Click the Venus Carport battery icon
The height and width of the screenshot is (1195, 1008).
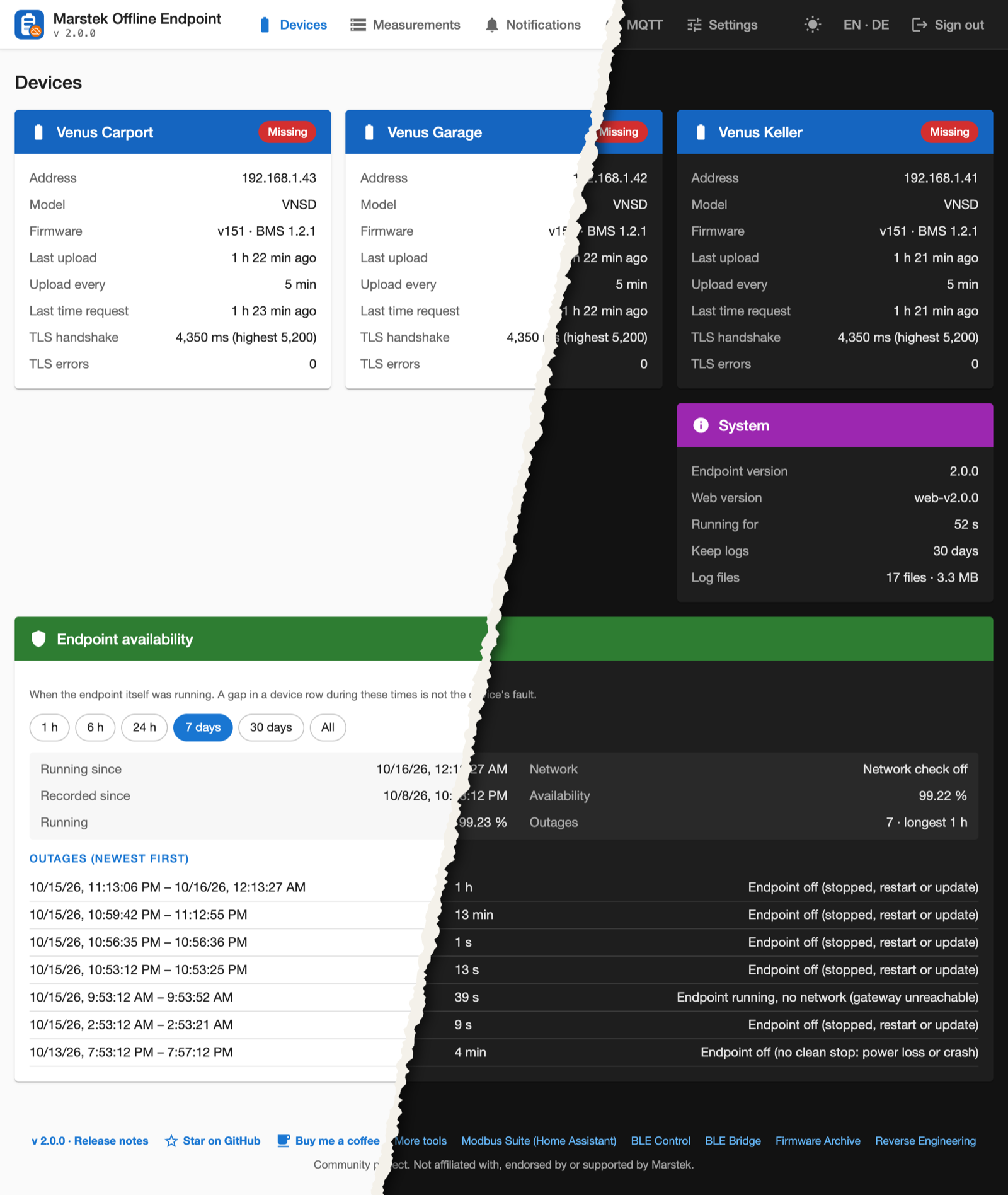38,132
